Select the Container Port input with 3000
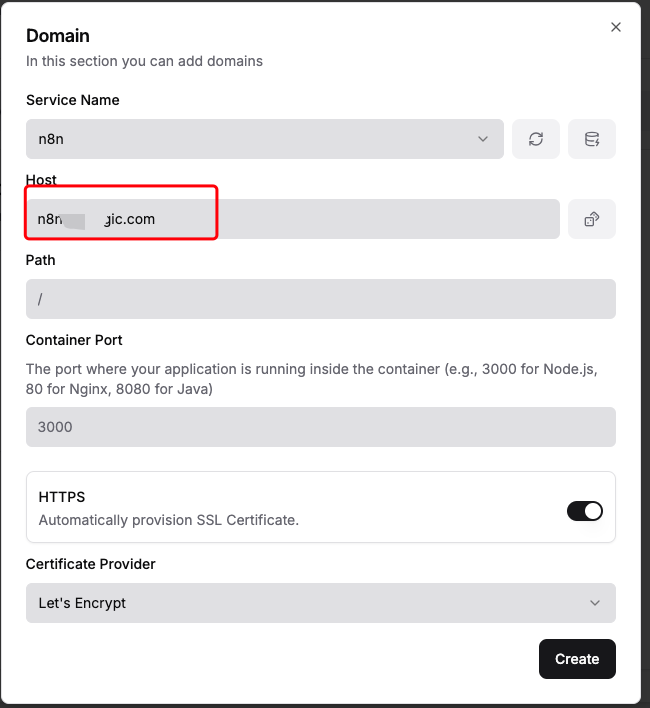Viewport: 650px width, 708px height. tap(320, 427)
